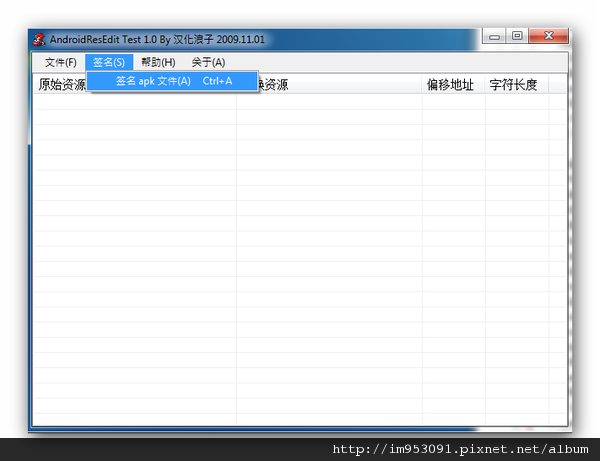Screen dimensions: 600x461
Task: Click the AndroidResEdit app icon in title bar
Action: [x=39, y=39]
